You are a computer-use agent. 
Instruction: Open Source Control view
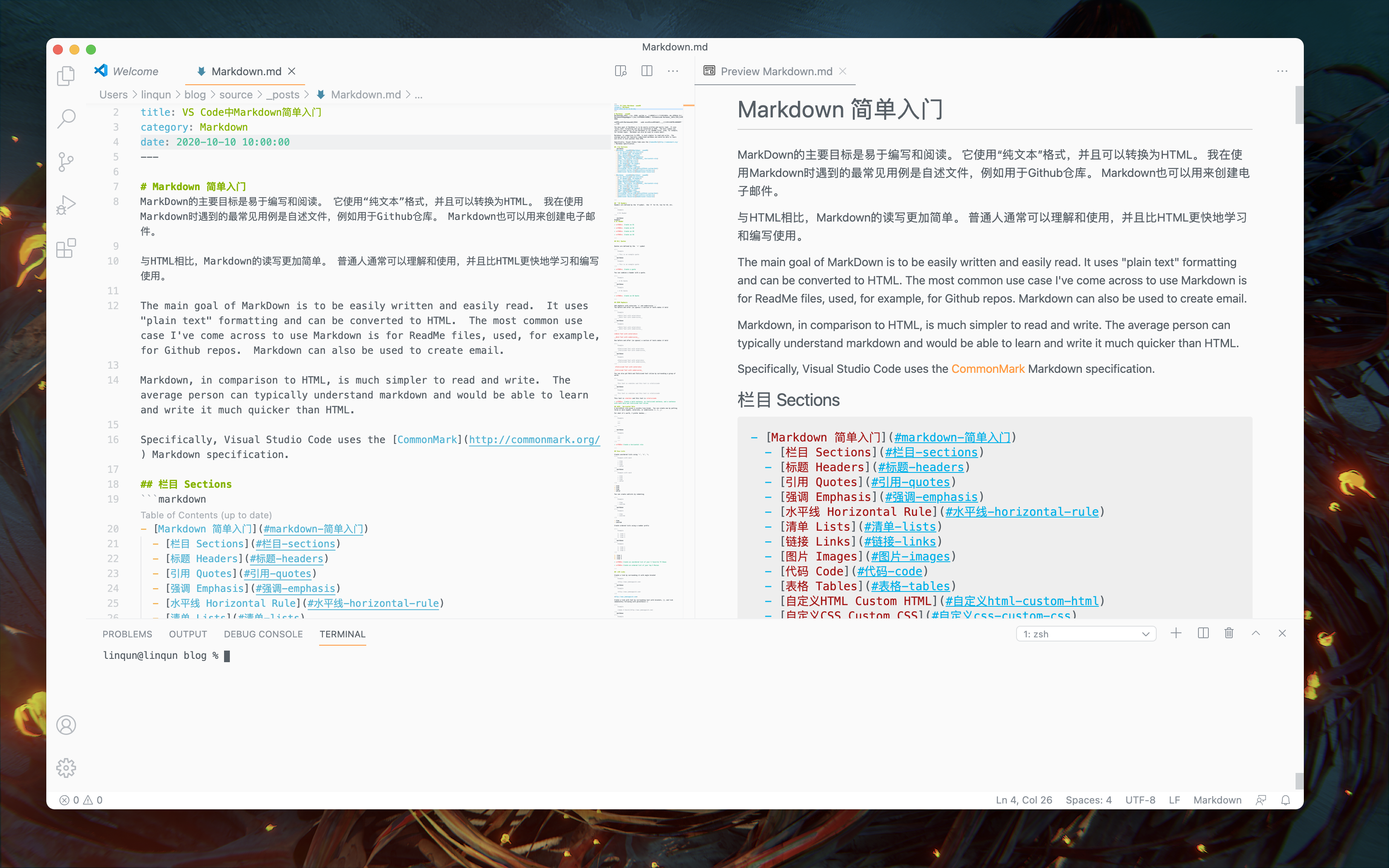coord(66,162)
